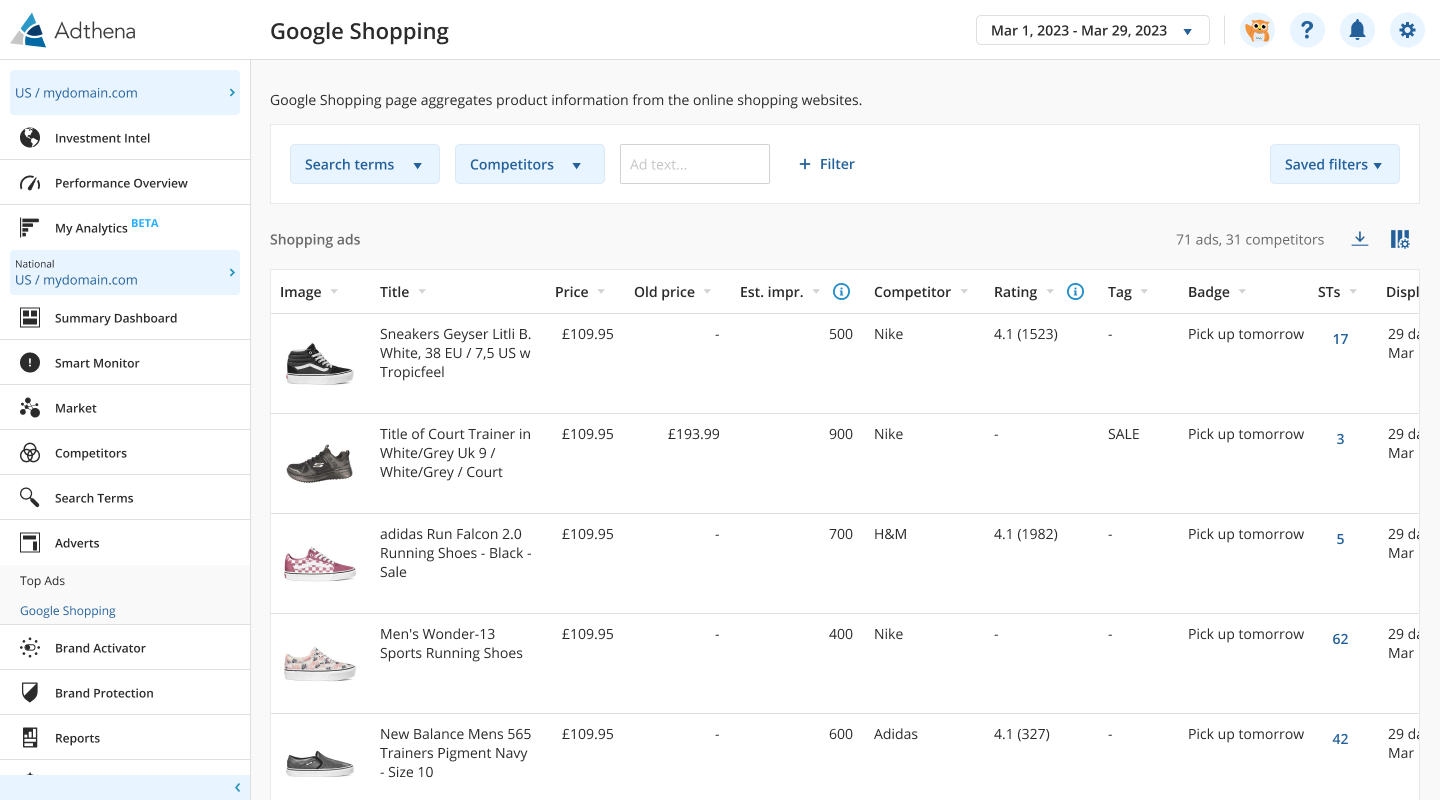This screenshot has height=800, width=1440.
Task: Click the Rating column info icon
Action: tap(1075, 292)
